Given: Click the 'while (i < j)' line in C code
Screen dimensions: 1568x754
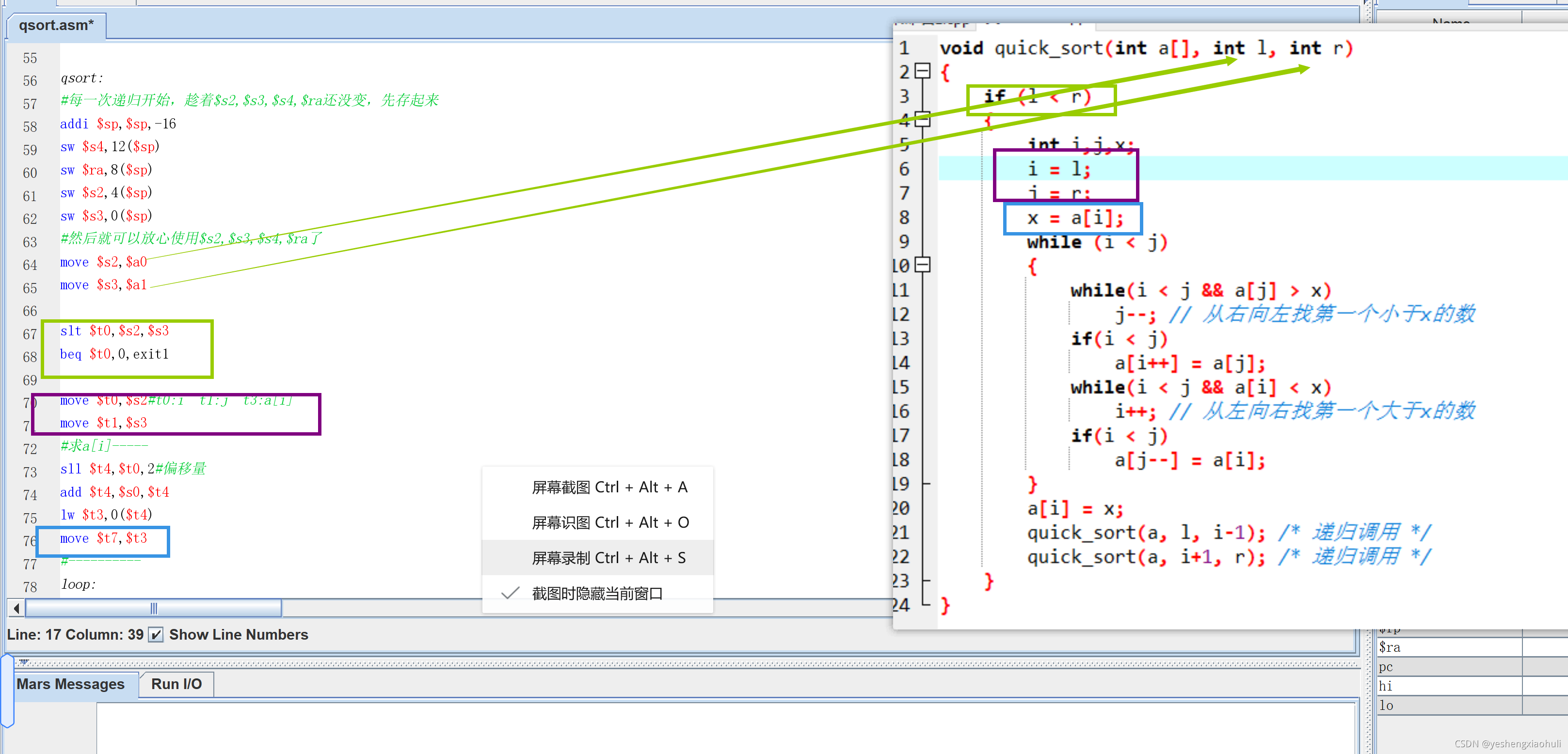Looking at the screenshot, I should (x=1097, y=242).
